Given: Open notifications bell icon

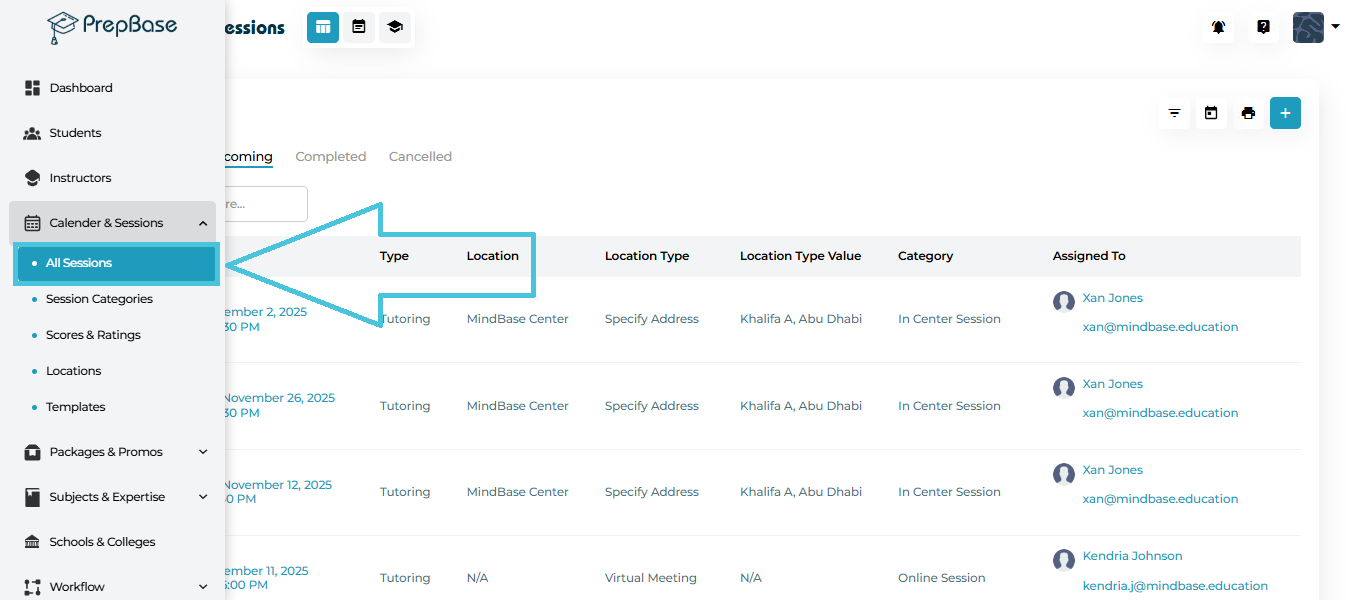Looking at the screenshot, I should (1218, 28).
